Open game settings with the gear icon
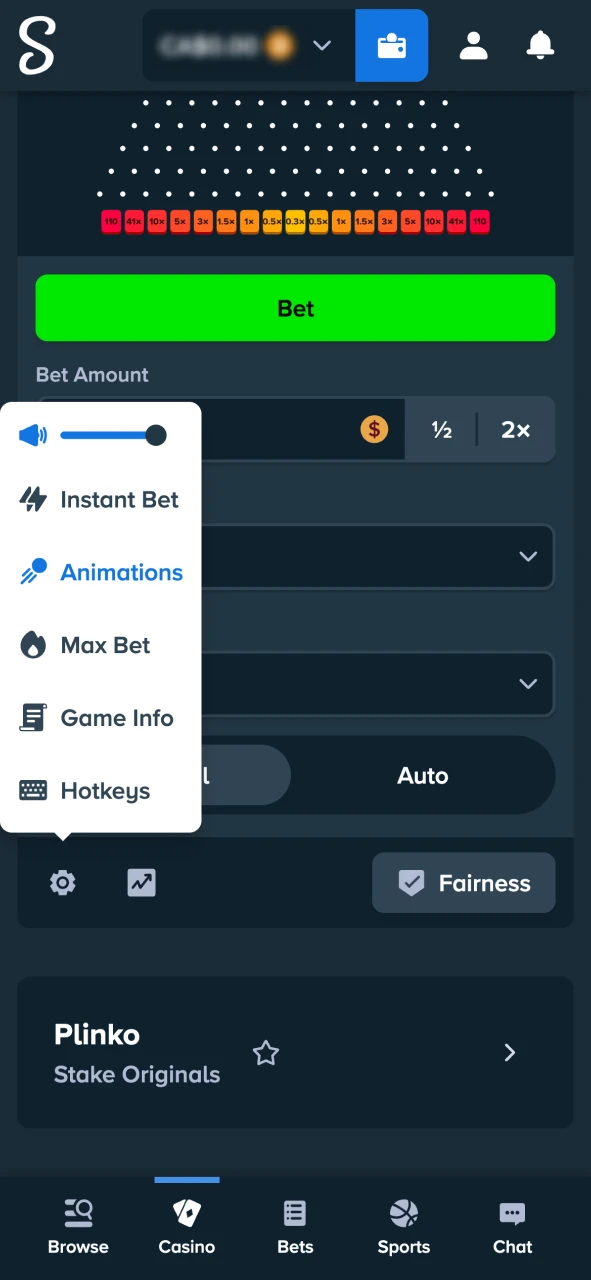The width and height of the screenshot is (591, 1280). 62,883
